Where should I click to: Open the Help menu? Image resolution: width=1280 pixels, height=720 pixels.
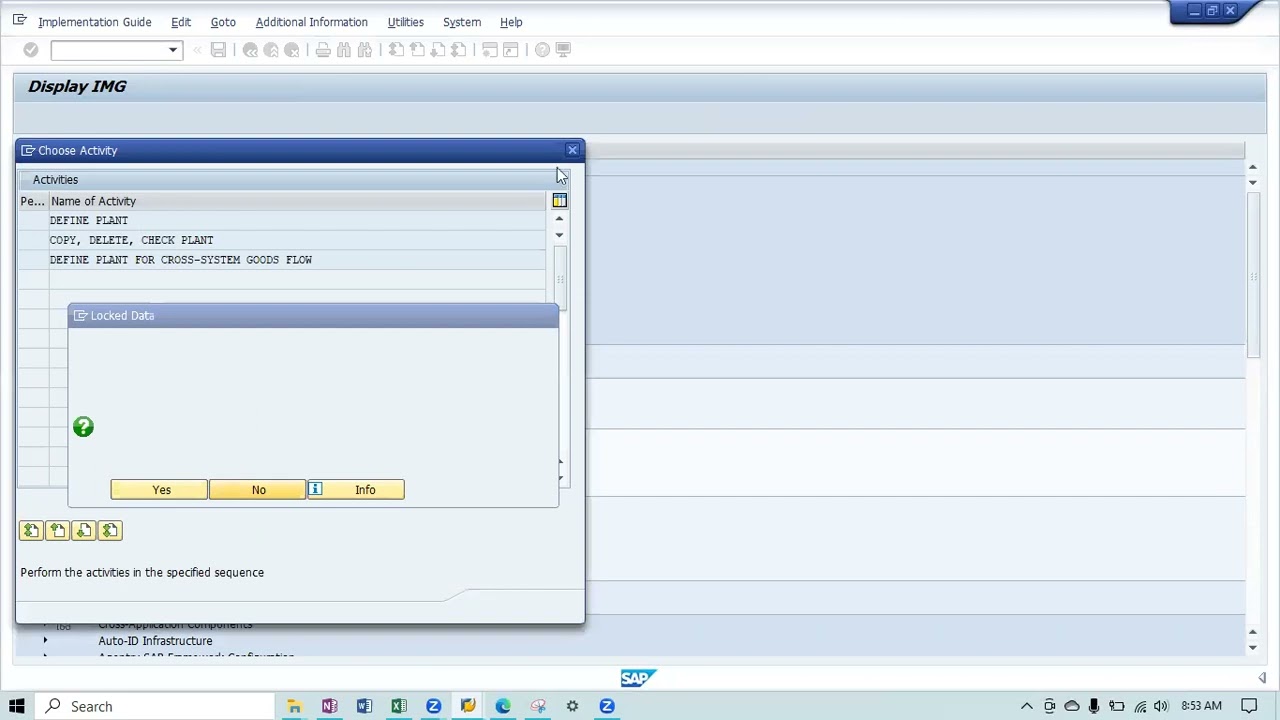[x=511, y=22]
